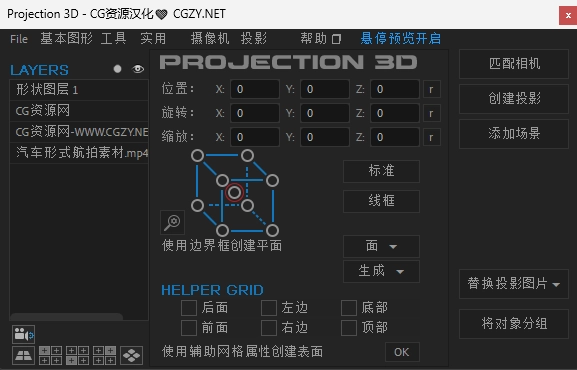Click the 缩放 Z input field

point(394,137)
